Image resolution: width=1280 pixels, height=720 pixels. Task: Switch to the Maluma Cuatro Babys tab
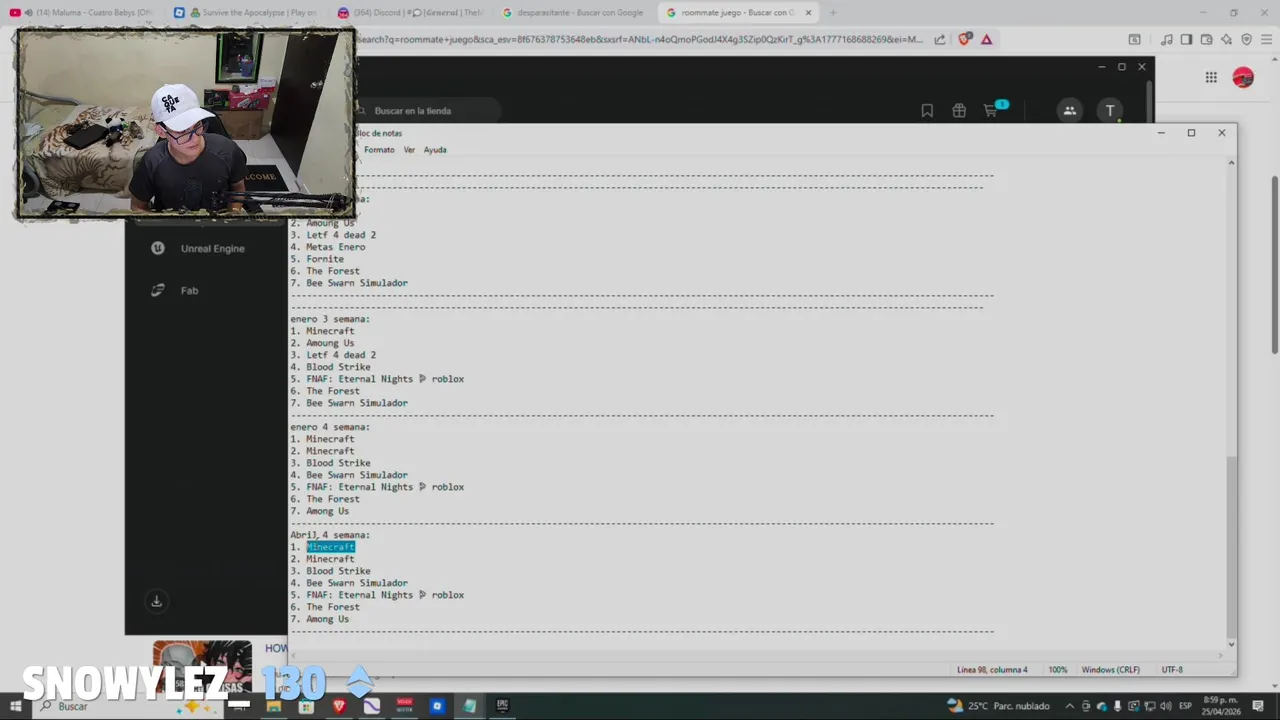coord(83,13)
